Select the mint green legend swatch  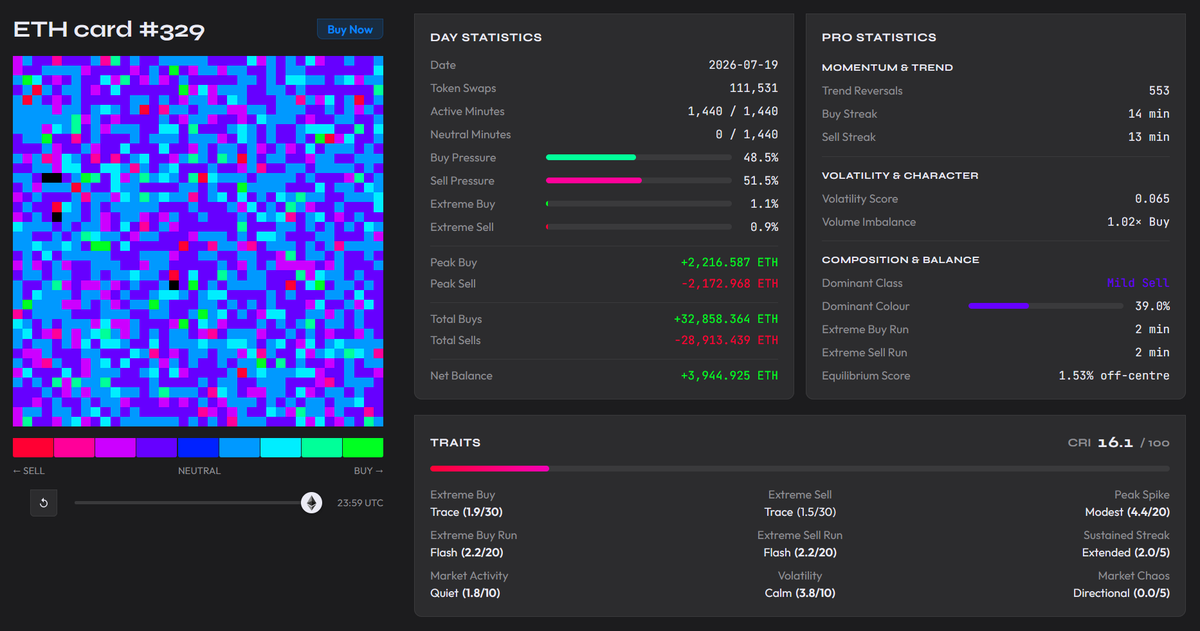point(321,448)
